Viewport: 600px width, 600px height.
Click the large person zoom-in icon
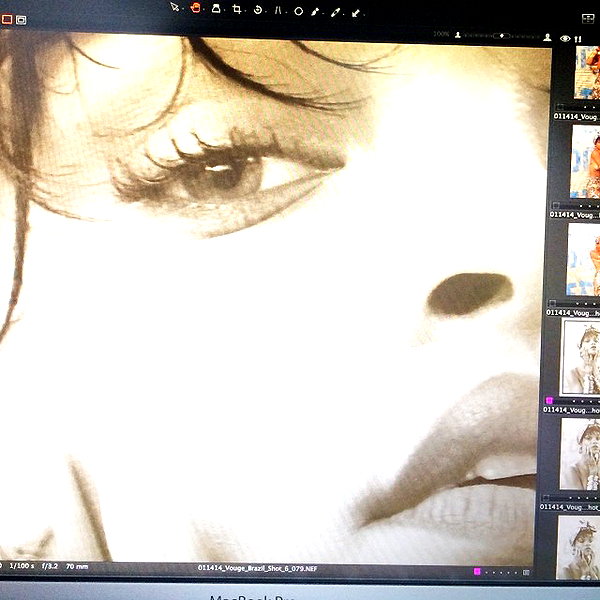pyautogui.click(x=547, y=37)
